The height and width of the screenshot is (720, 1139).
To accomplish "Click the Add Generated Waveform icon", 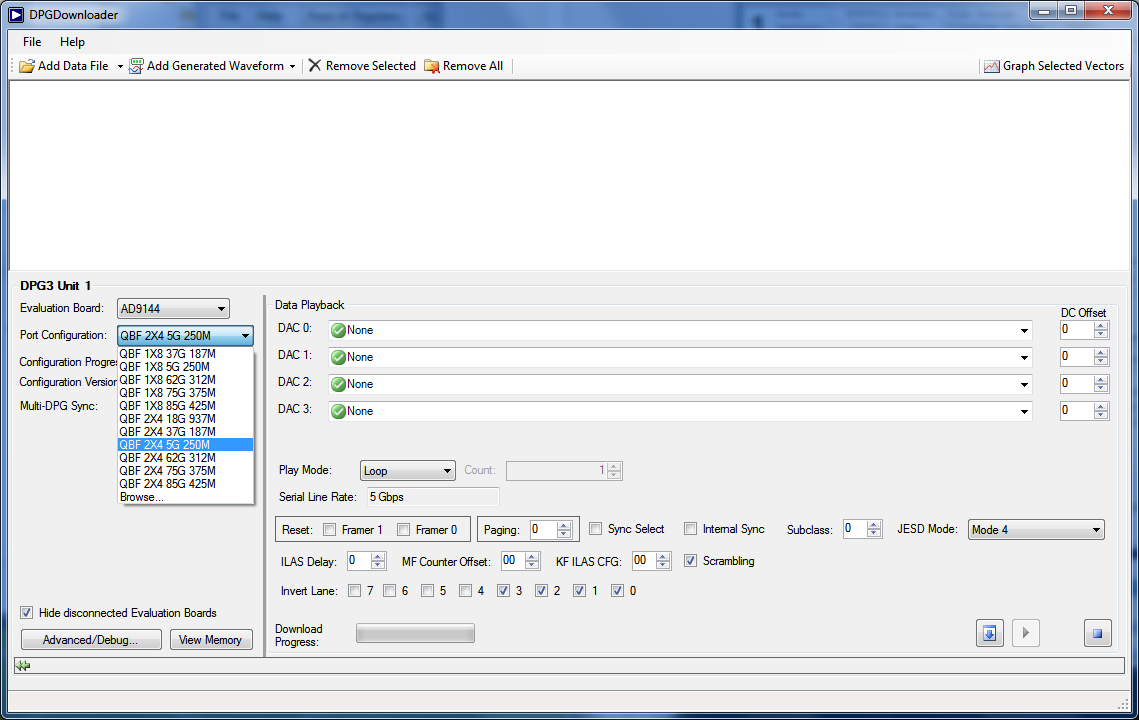I will (136, 66).
